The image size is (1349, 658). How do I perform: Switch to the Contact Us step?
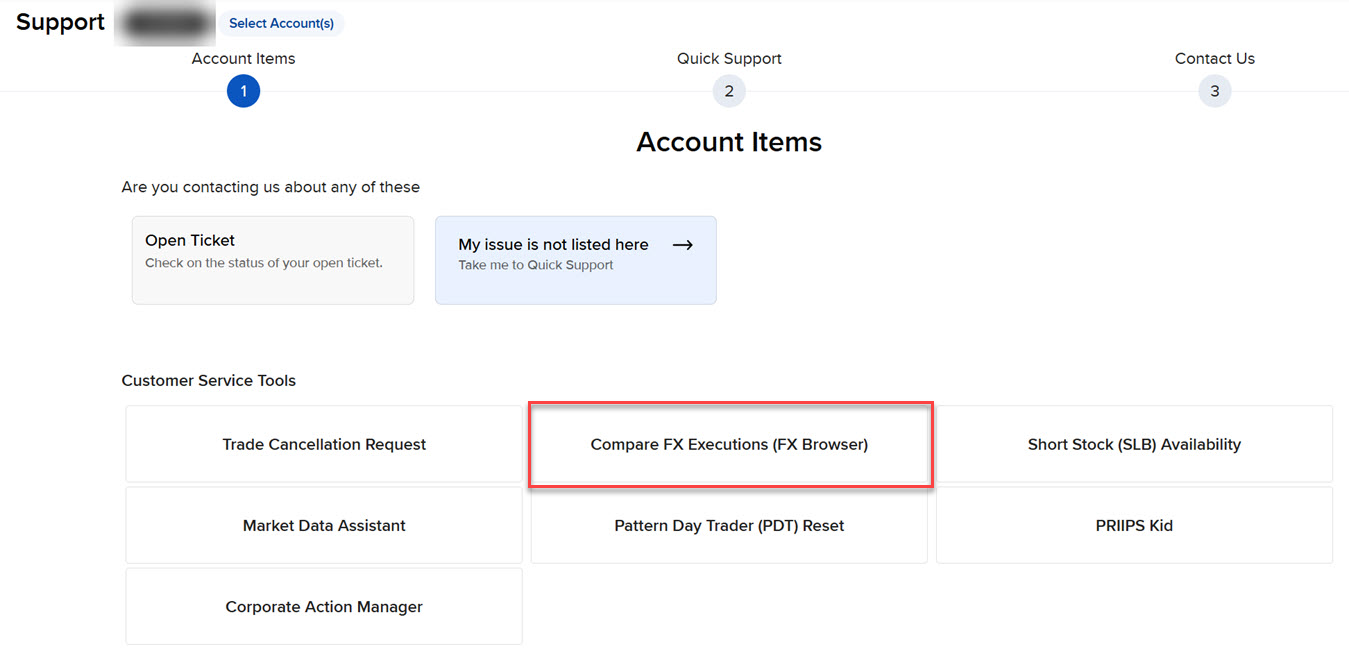click(1214, 91)
